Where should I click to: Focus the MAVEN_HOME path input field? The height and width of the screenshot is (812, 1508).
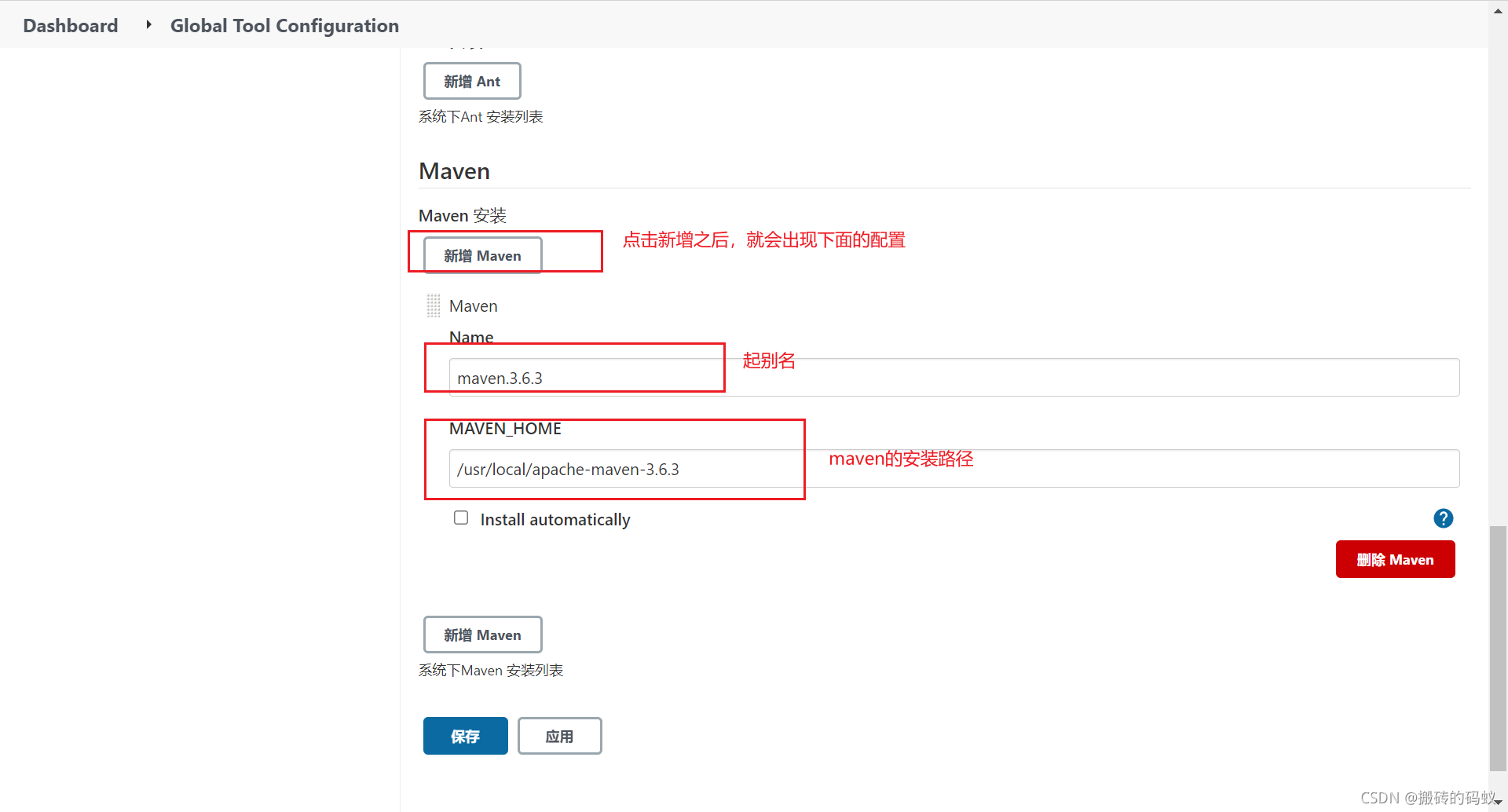(954, 469)
